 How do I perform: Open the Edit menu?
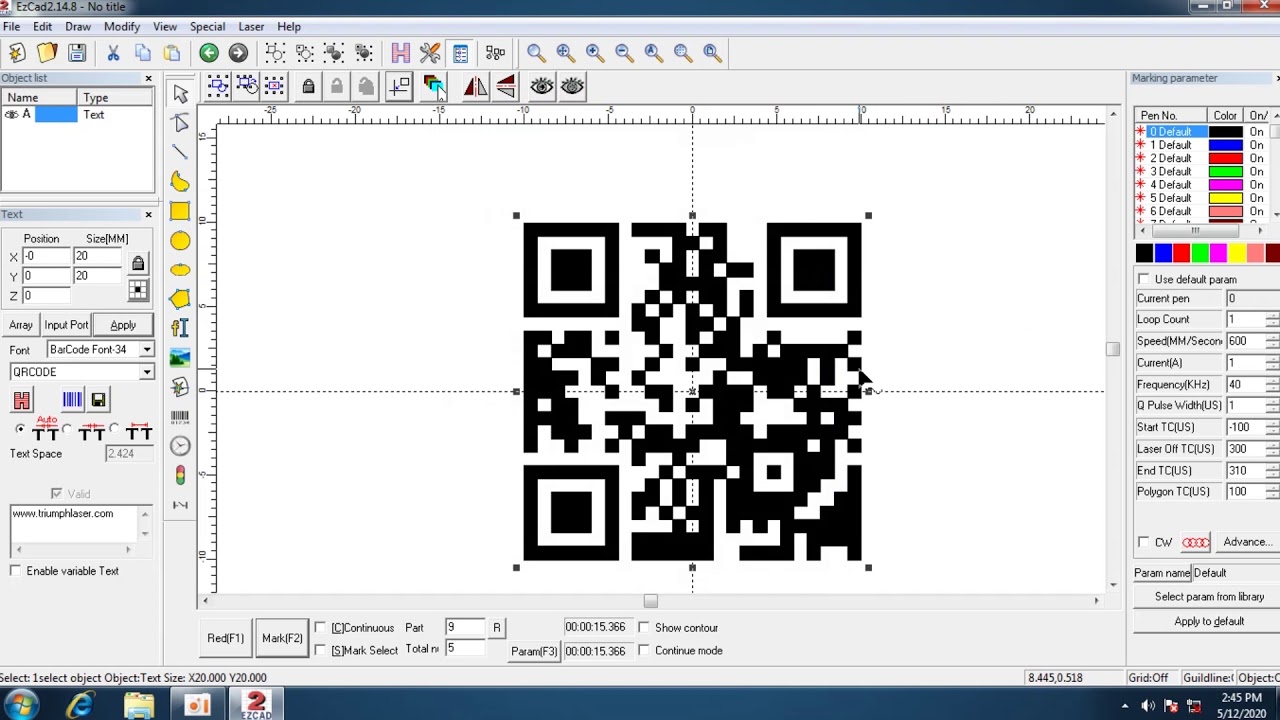tap(43, 27)
